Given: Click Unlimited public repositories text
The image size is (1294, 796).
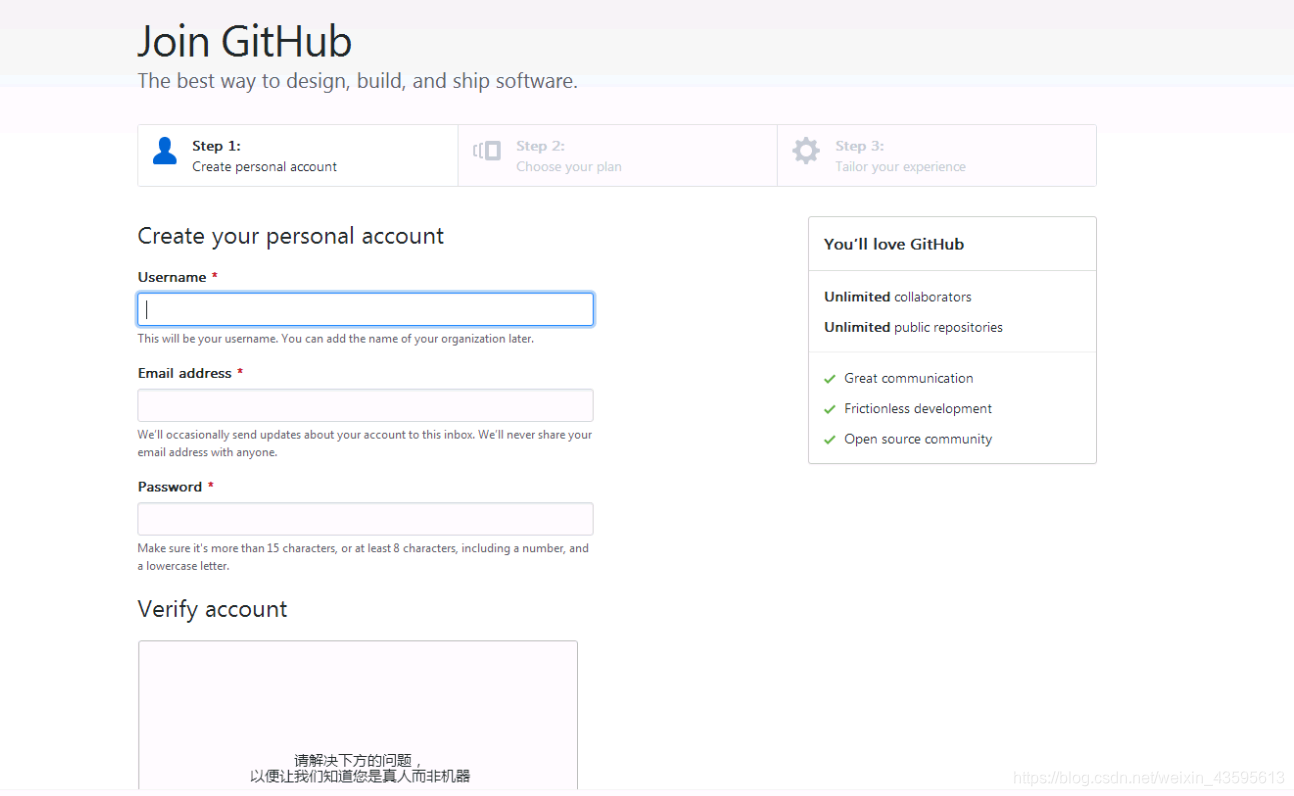Looking at the screenshot, I should click(x=913, y=327).
